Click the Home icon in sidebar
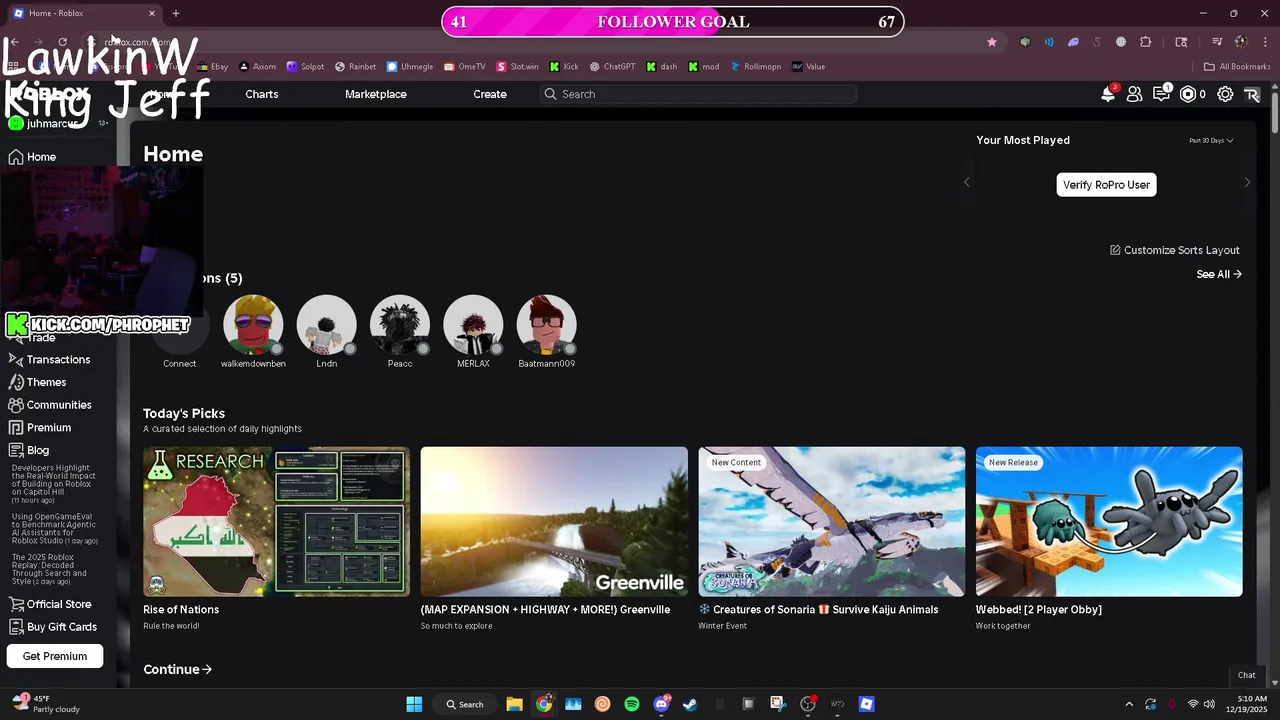 pos(16,157)
